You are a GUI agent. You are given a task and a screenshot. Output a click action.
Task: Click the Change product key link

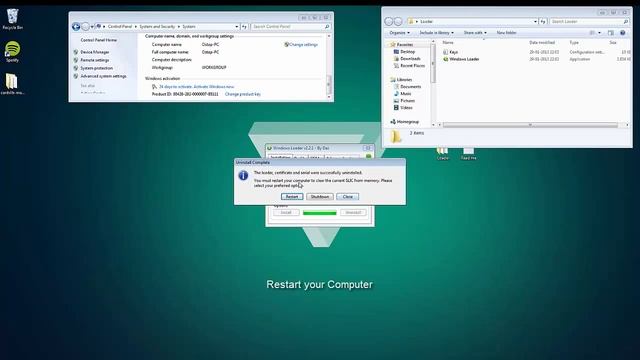pos(242,94)
